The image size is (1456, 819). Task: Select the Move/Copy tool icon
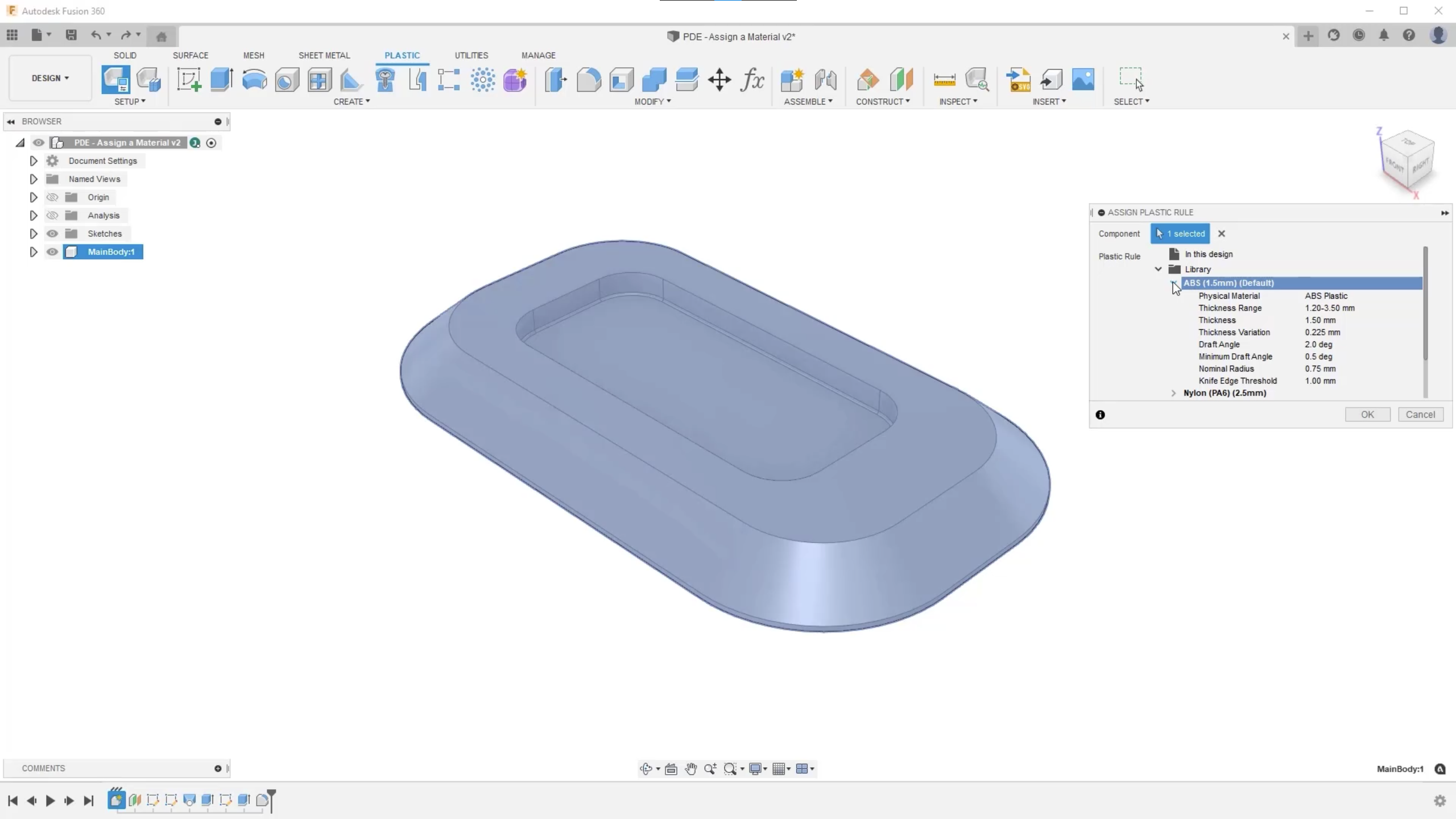tap(719, 80)
